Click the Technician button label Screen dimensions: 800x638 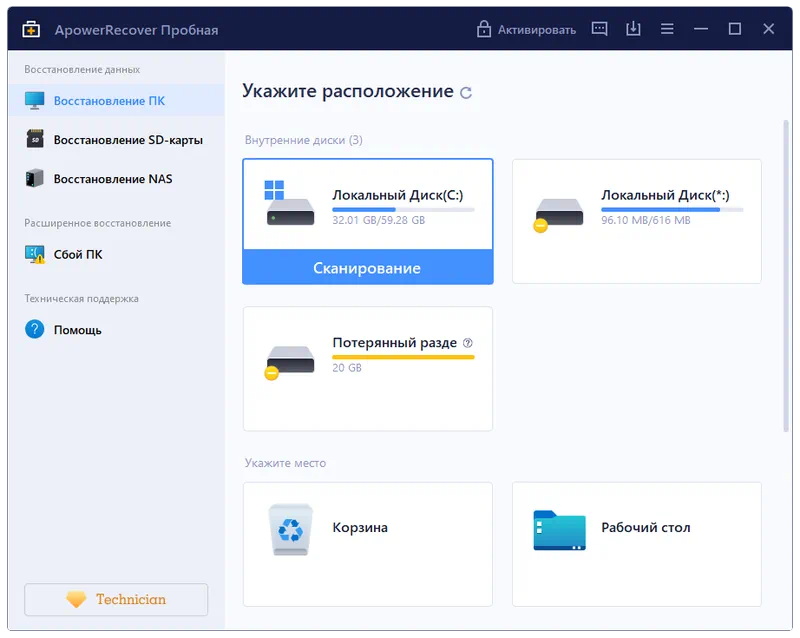[131, 599]
